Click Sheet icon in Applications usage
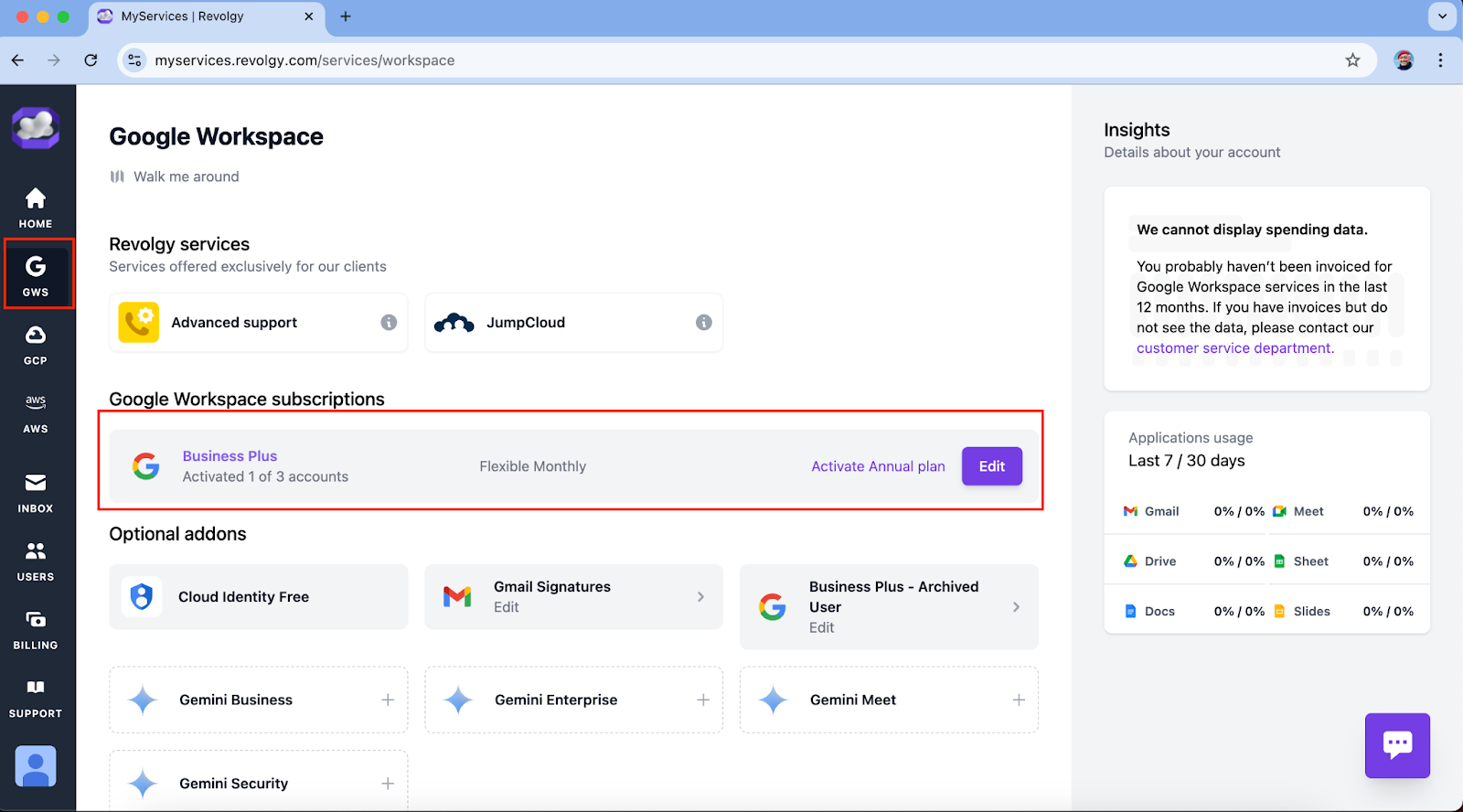The width and height of the screenshot is (1463, 812). tap(1279, 561)
